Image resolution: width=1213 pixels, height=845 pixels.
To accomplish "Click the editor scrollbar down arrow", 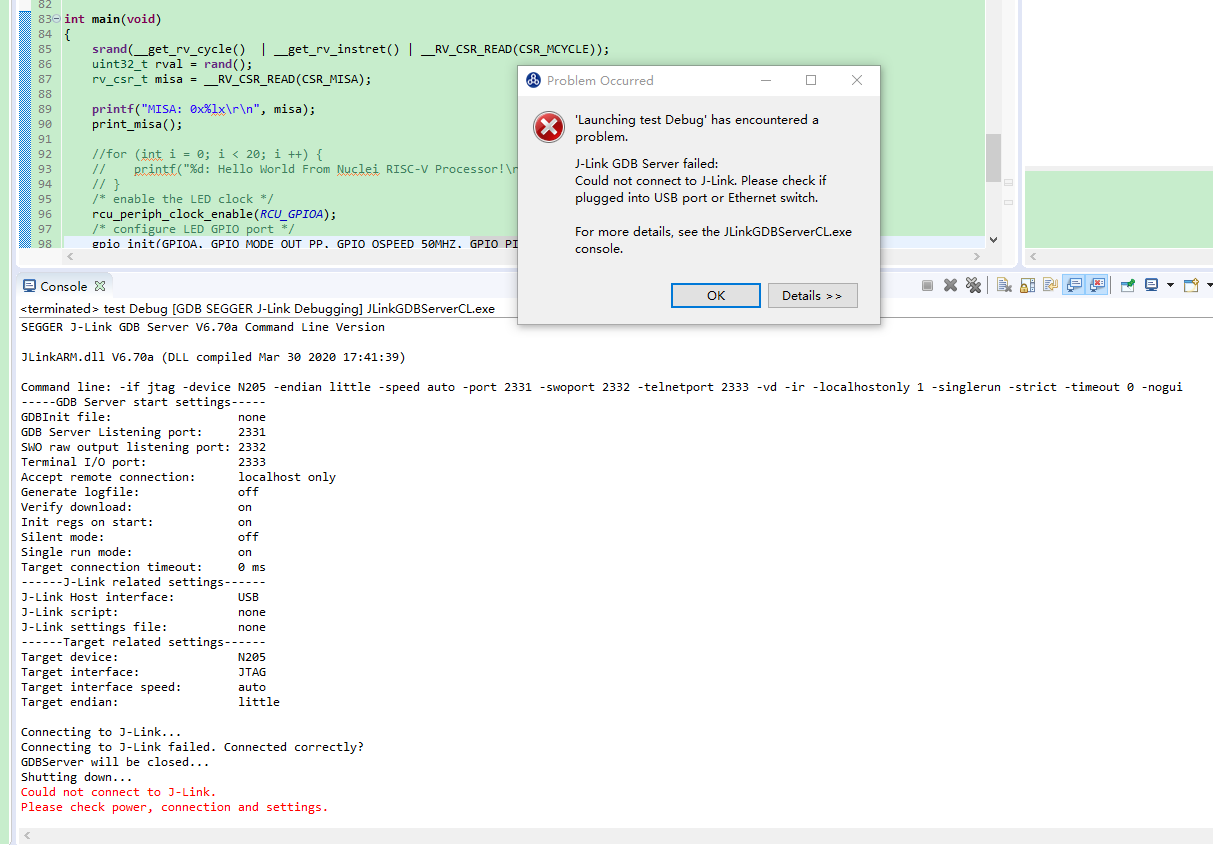I will coord(993,239).
